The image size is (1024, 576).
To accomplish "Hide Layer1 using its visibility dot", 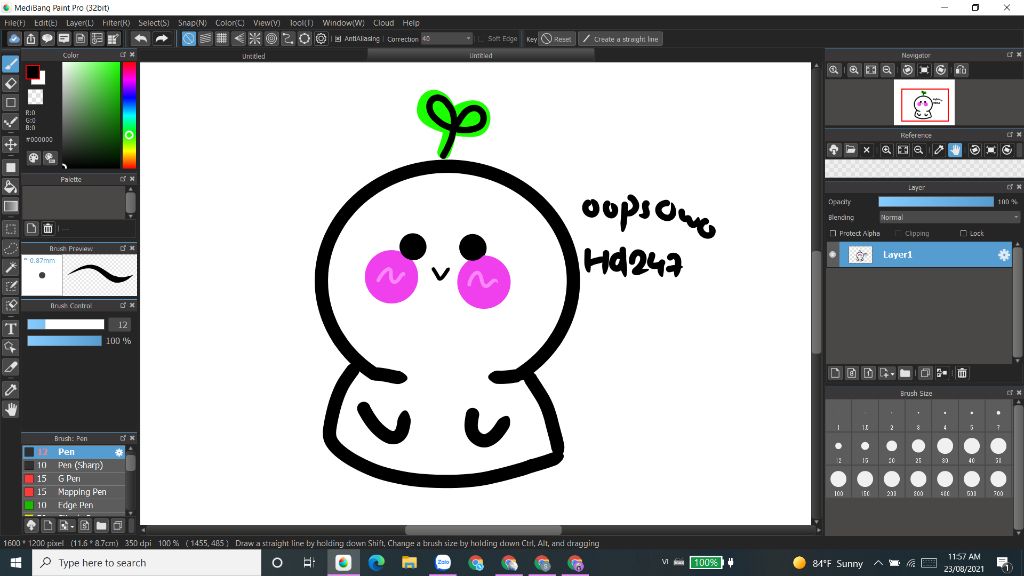I will coord(833,255).
